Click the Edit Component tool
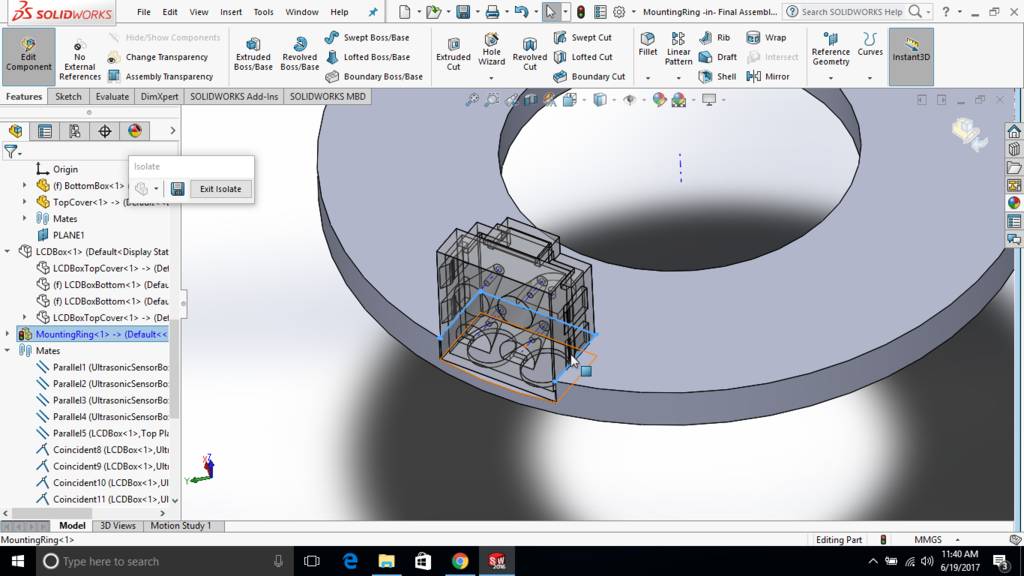 point(28,57)
